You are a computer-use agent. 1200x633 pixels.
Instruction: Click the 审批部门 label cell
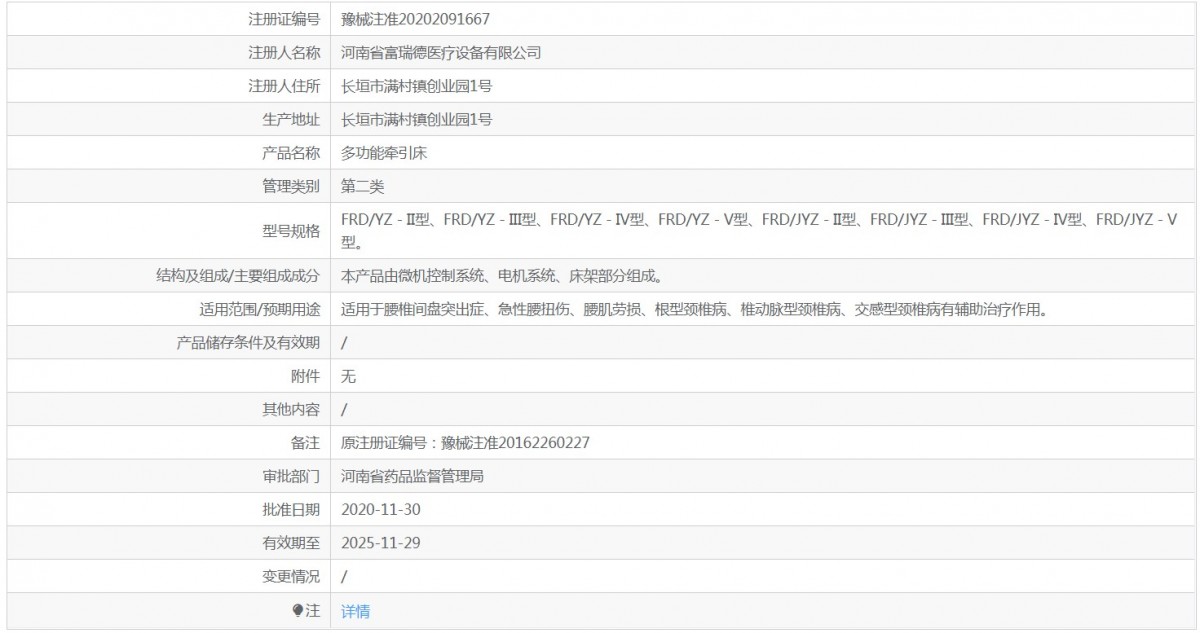click(x=167, y=476)
